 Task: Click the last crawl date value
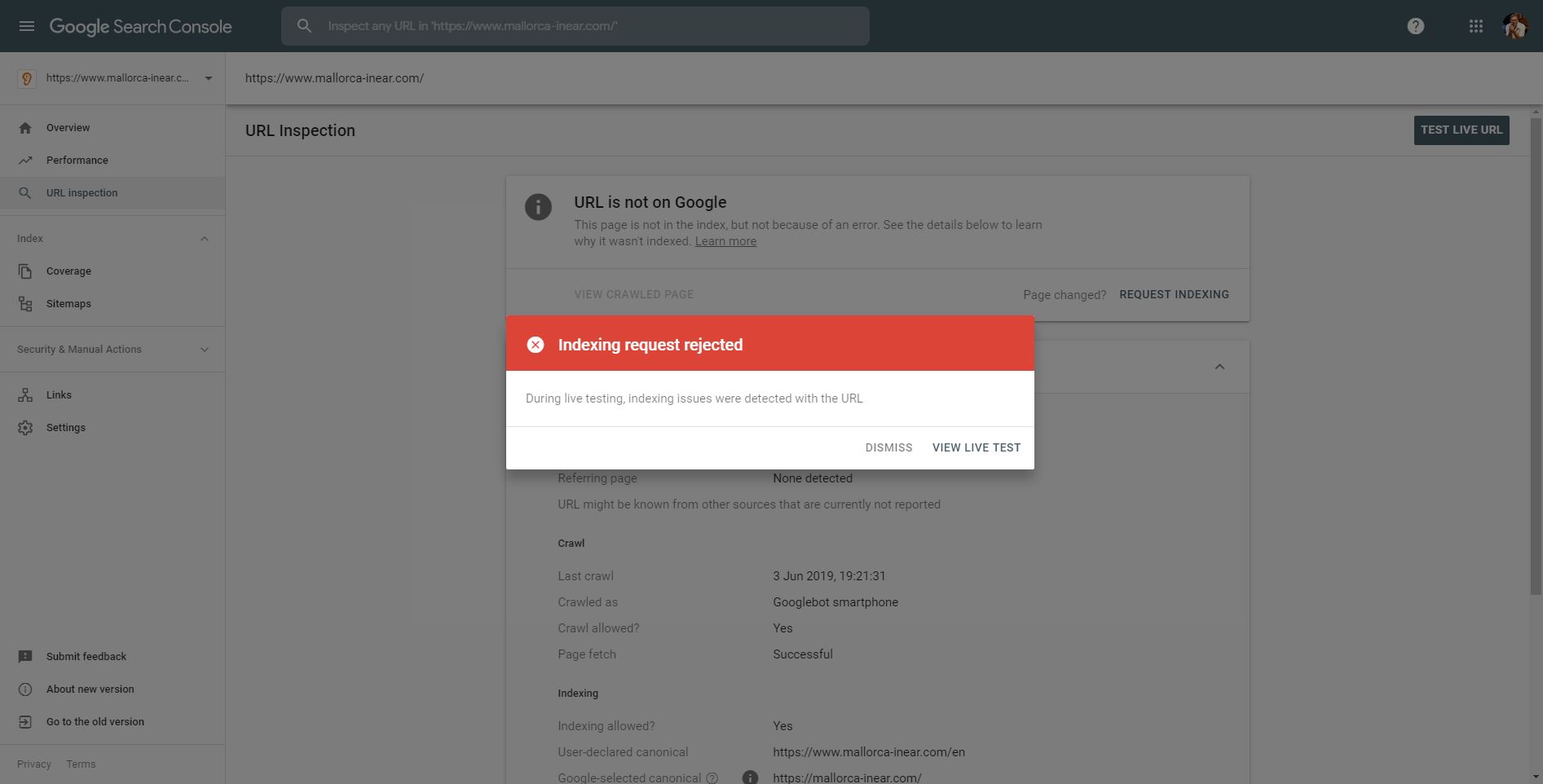click(829, 576)
